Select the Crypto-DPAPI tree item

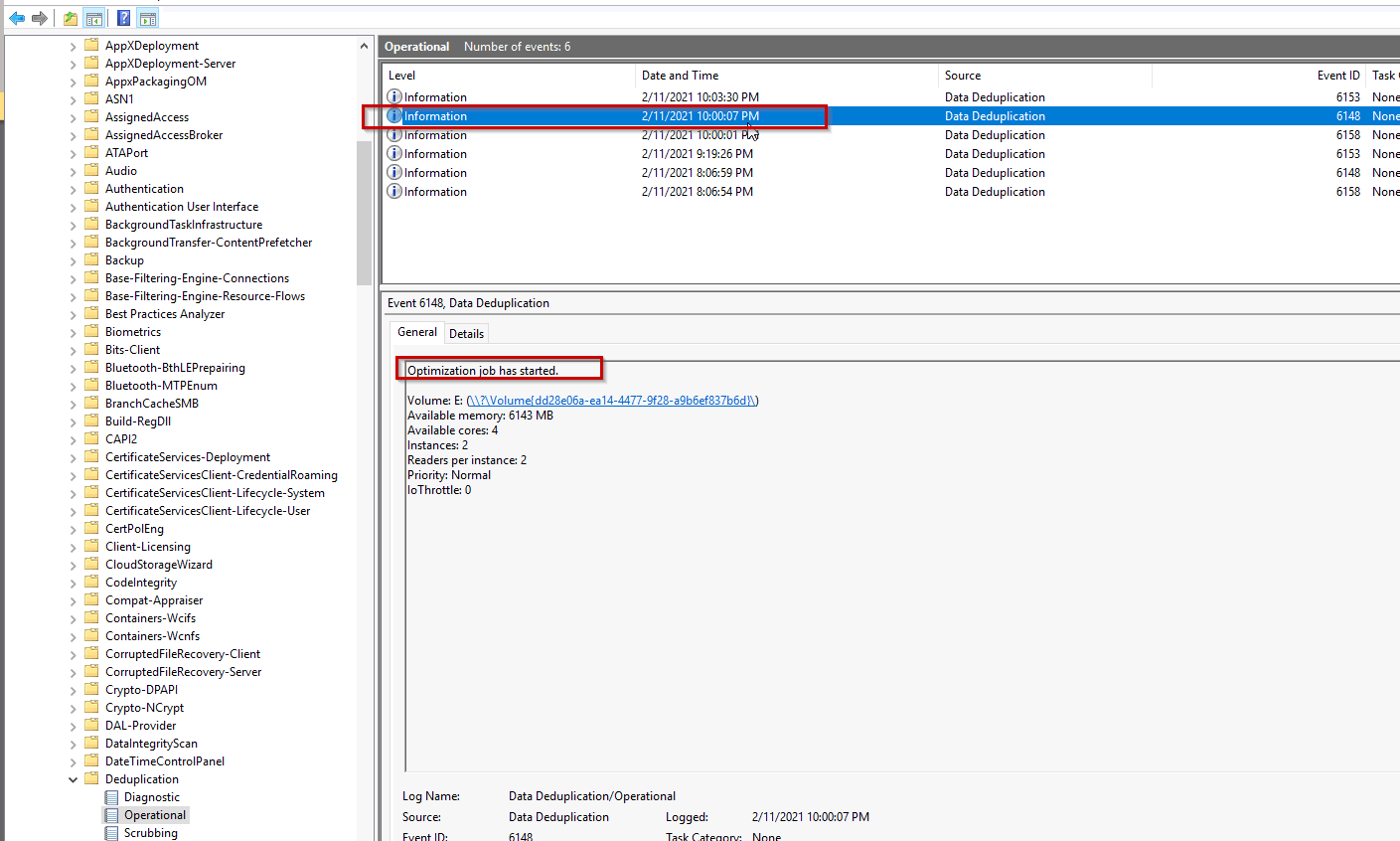(x=142, y=690)
